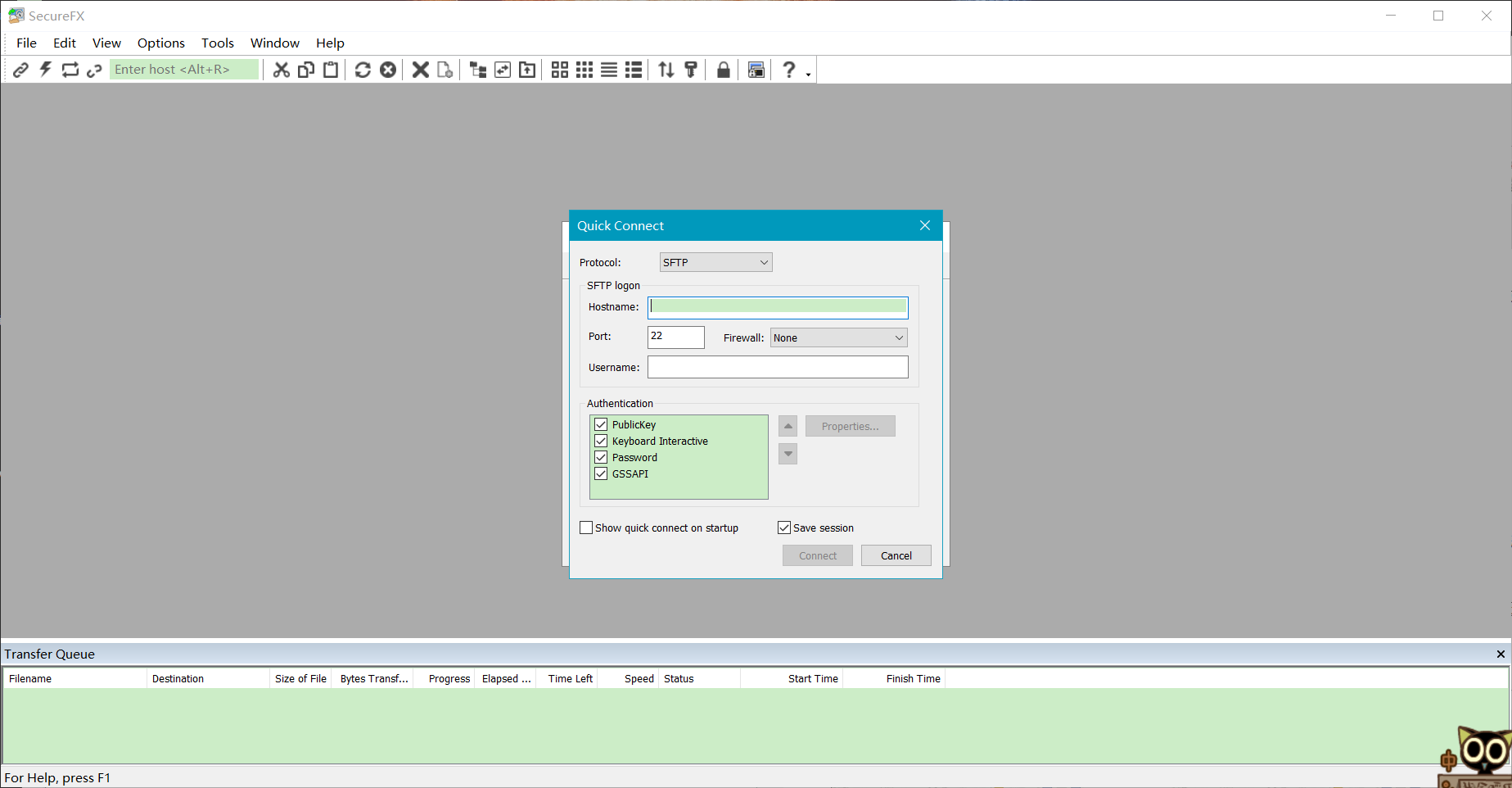Toggle the Save session checkbox
This screenshot has width=1512, height=788.
pos(784,528)
